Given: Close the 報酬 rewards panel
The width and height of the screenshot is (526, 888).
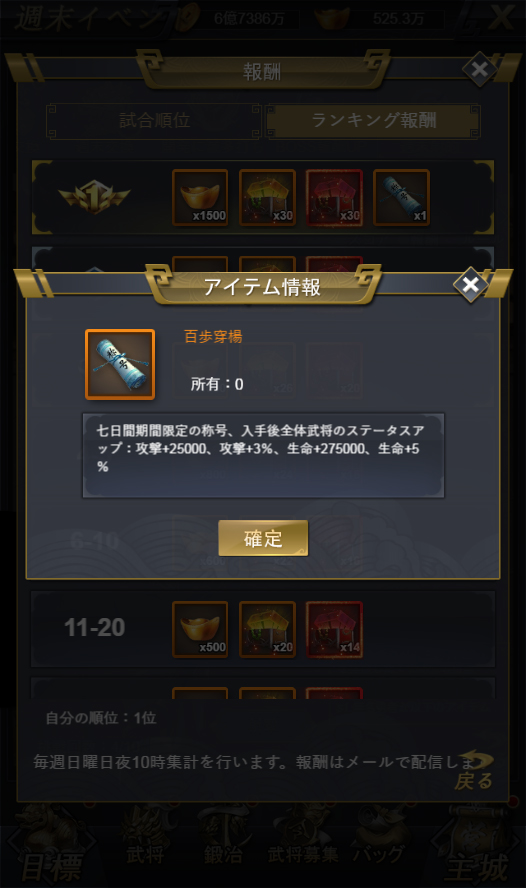Looking at the screenshot, I should click(480, 70).
